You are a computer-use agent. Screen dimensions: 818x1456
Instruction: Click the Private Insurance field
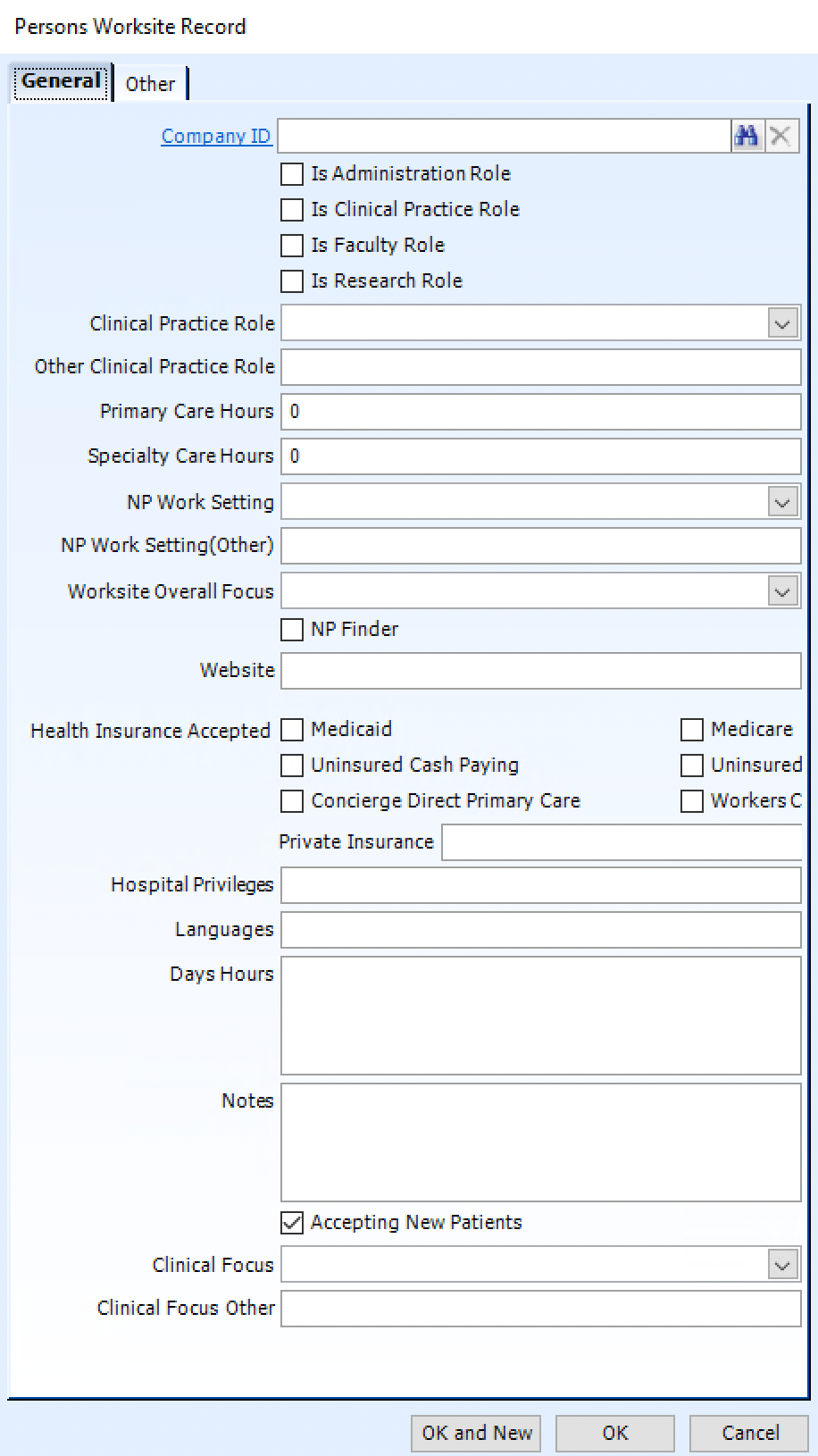(622, 842)
